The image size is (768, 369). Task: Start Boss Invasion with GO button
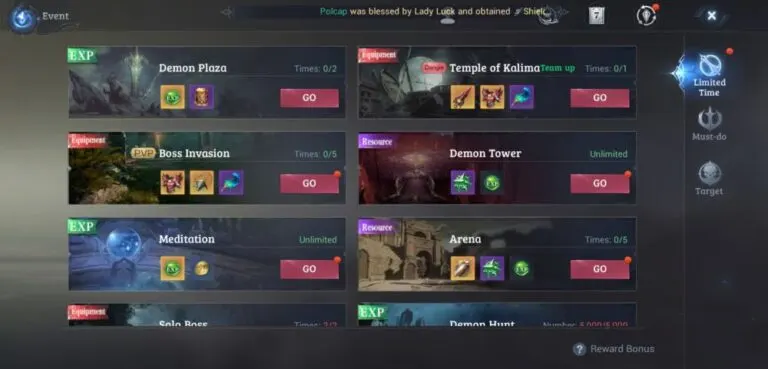309,183
